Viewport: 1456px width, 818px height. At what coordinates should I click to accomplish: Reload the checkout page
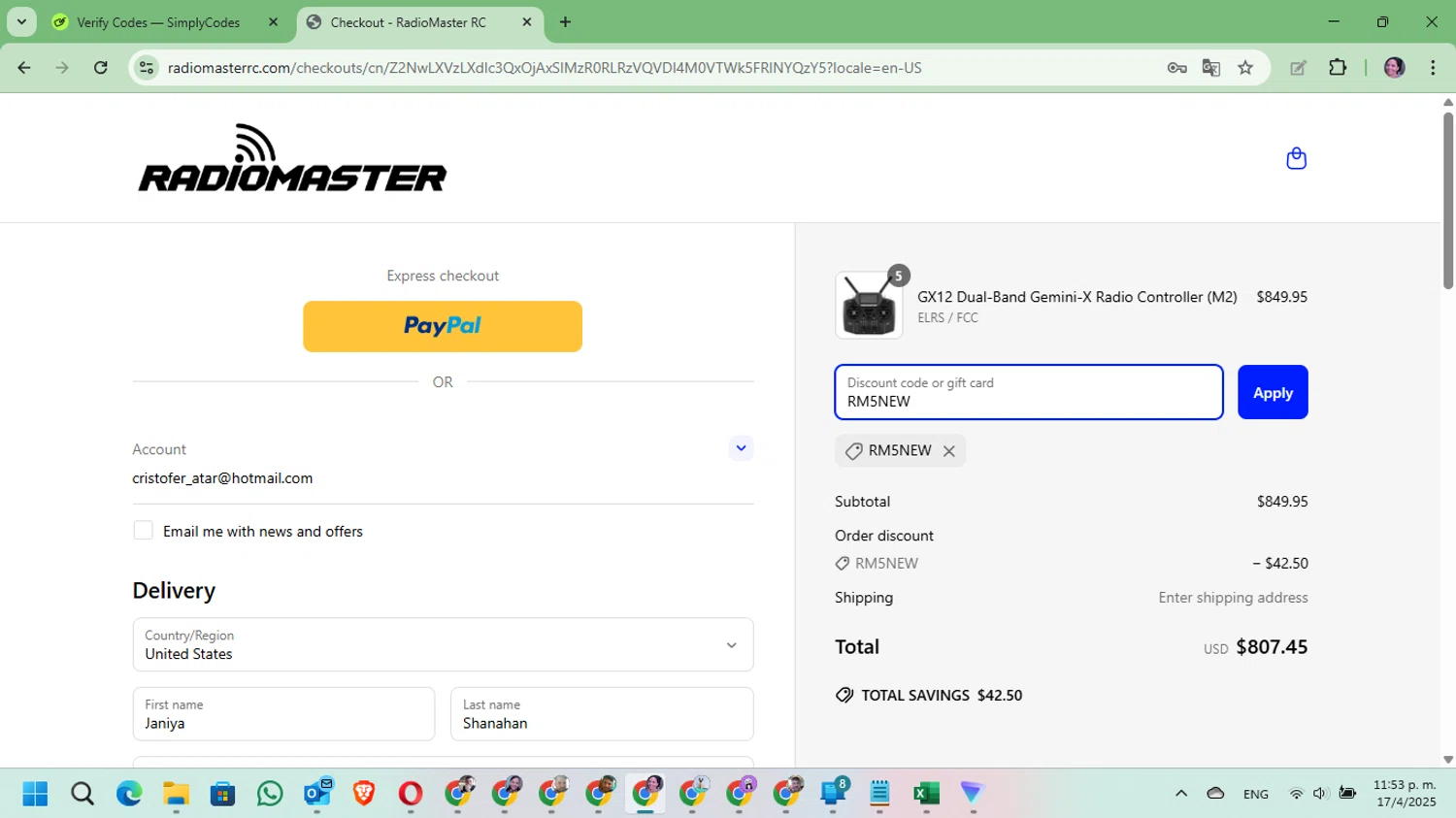101,68
